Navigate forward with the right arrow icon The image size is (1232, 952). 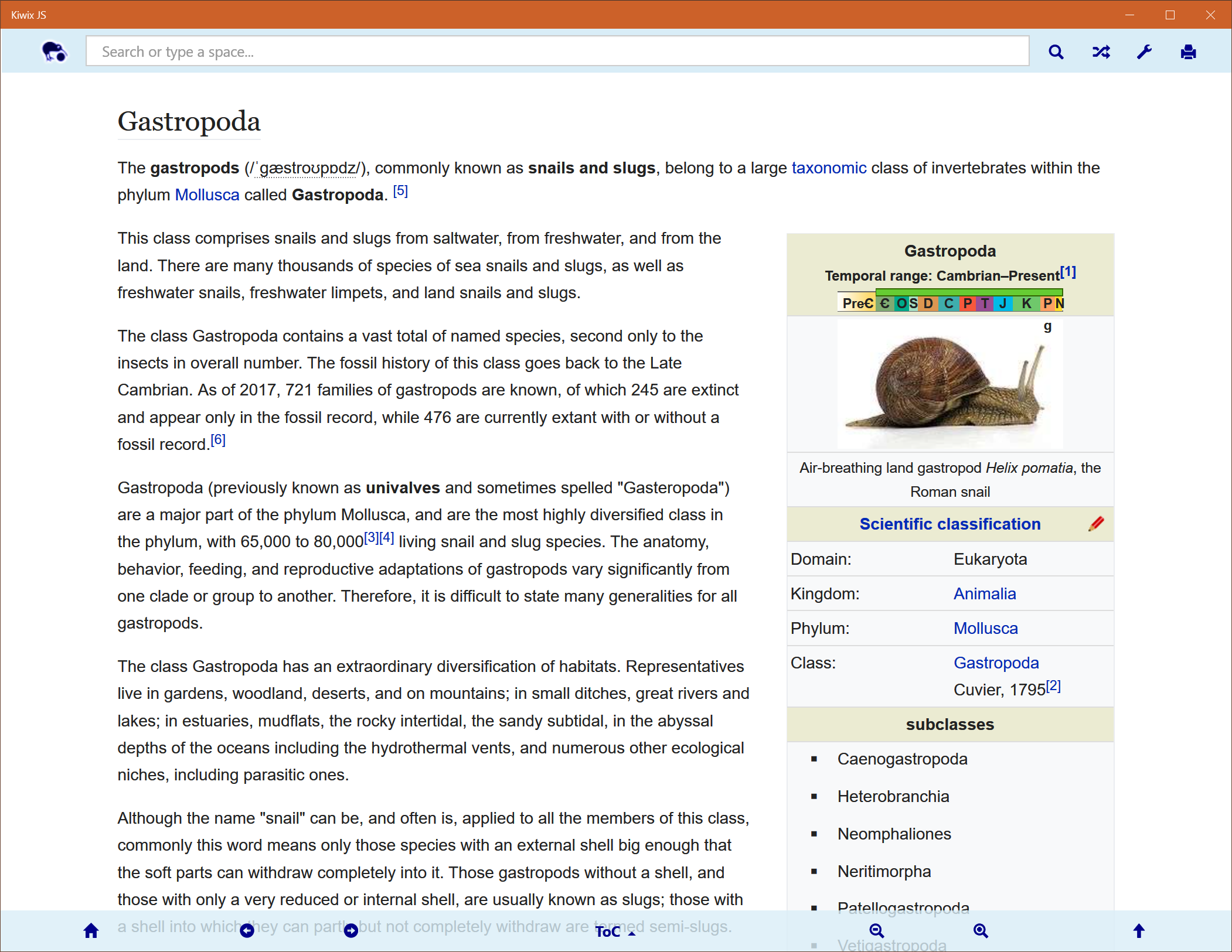pos(351,931)
